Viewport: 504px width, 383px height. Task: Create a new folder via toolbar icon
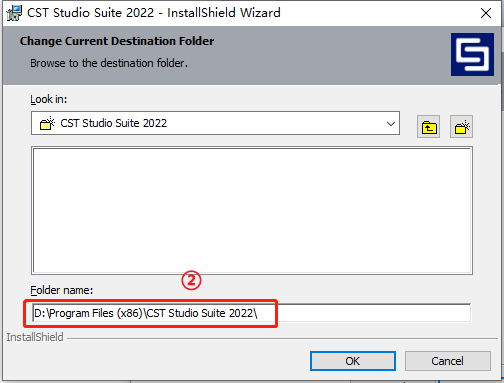tap(462, 127)
